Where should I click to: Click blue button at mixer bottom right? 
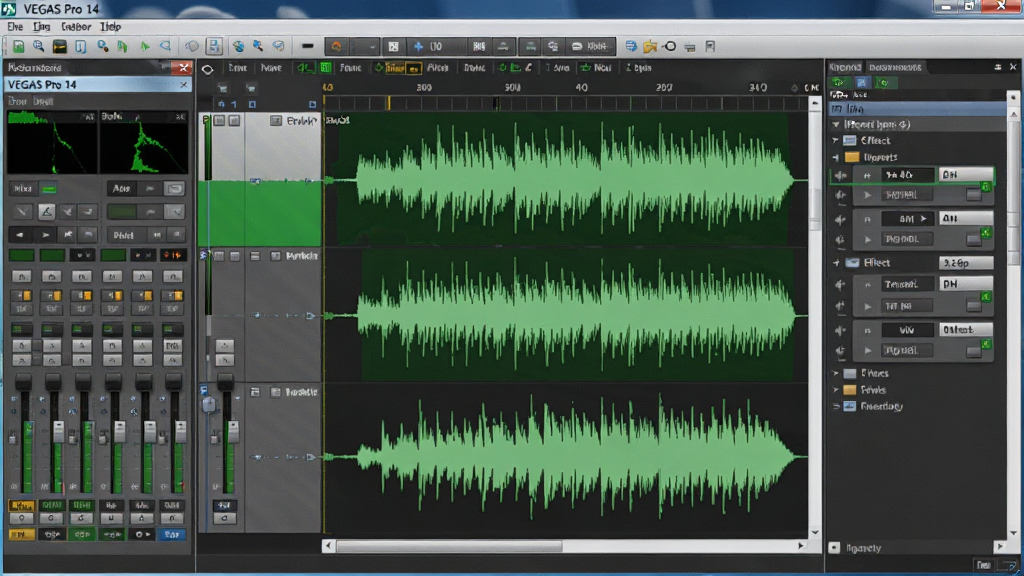[172, 534]
